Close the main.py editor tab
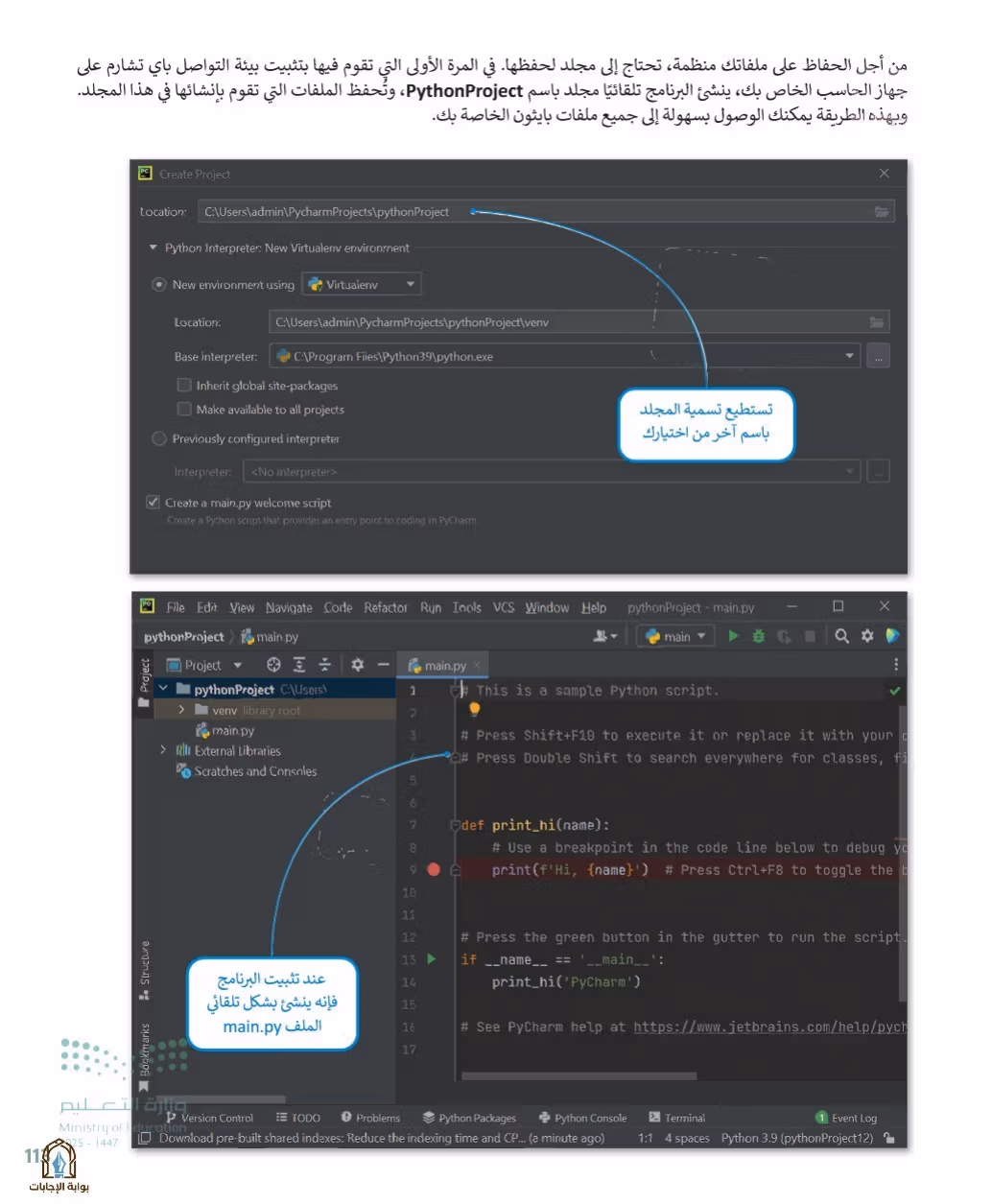992x1204 pixels. [x=477, y=665]
